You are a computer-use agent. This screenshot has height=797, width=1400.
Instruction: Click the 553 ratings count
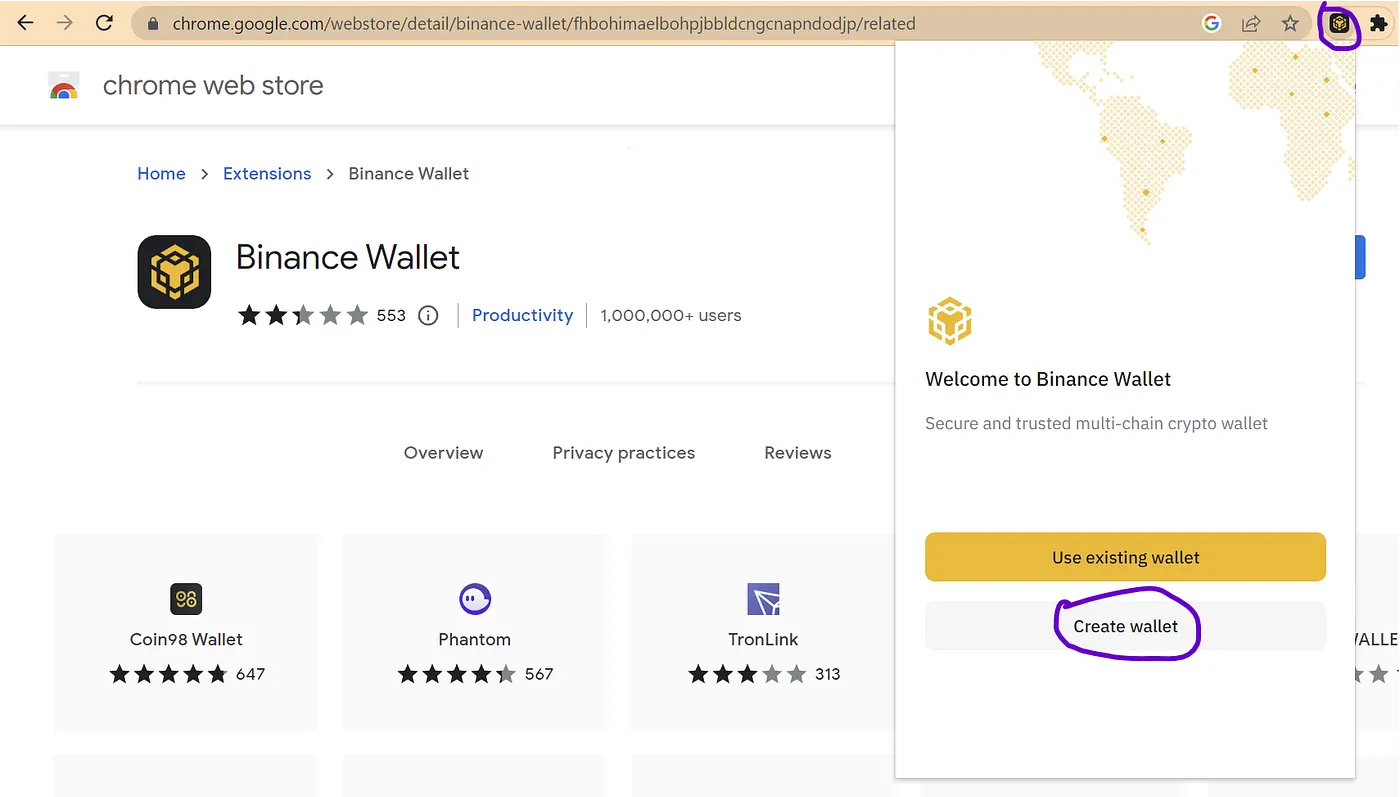[391, 316]
